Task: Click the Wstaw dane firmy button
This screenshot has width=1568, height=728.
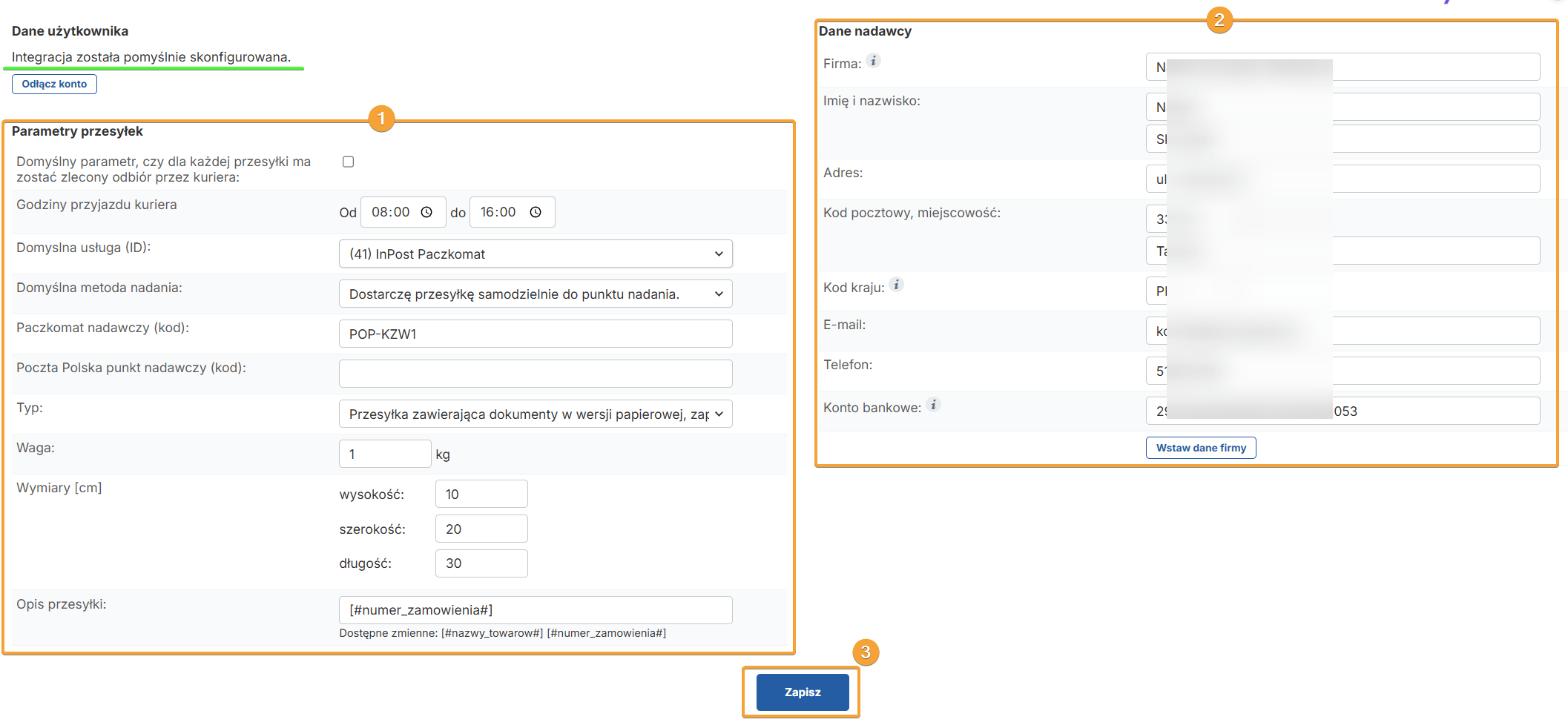Action: (1200, 449)
